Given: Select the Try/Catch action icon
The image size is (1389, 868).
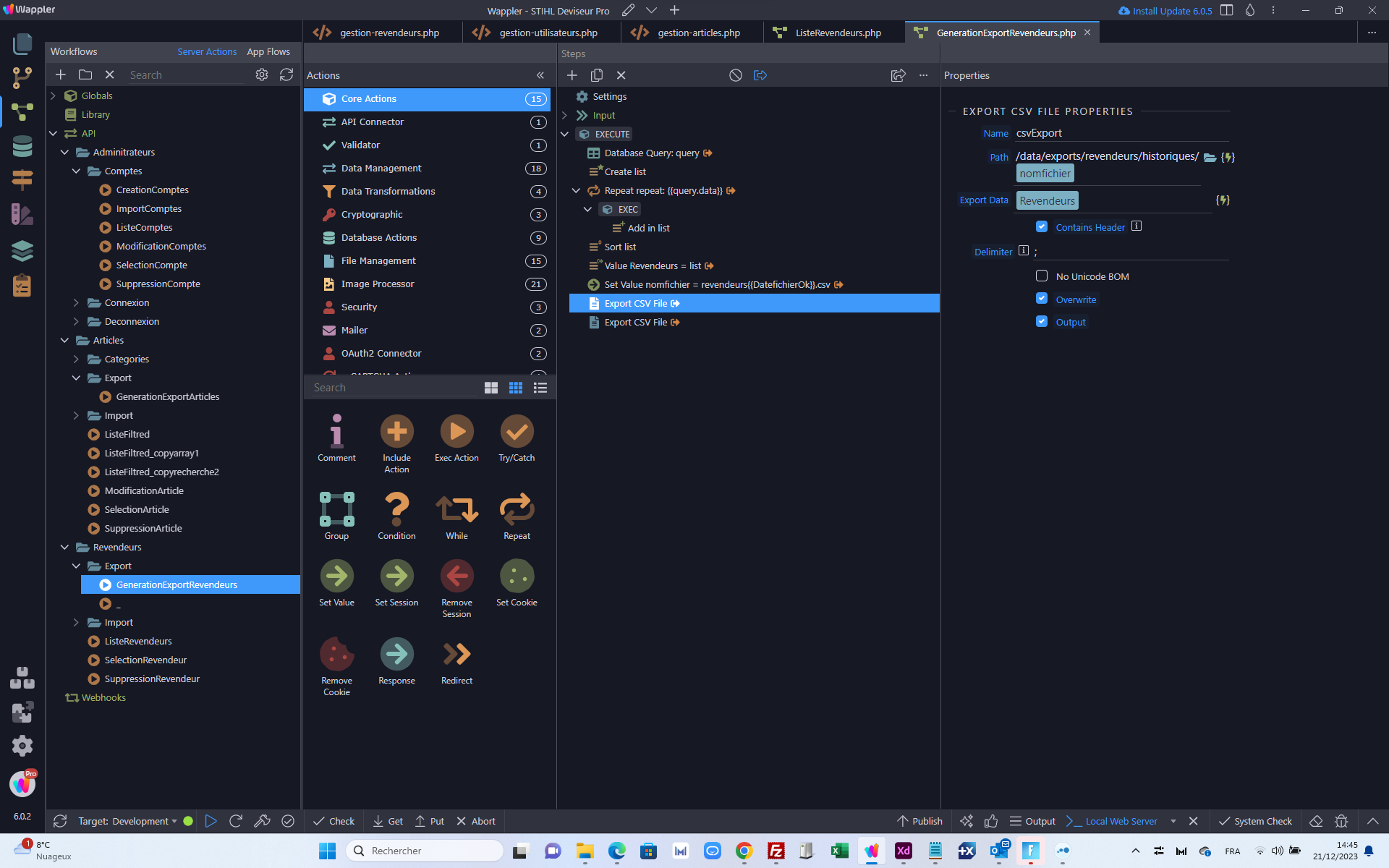Looking at the screenshot, I should 517,431.
